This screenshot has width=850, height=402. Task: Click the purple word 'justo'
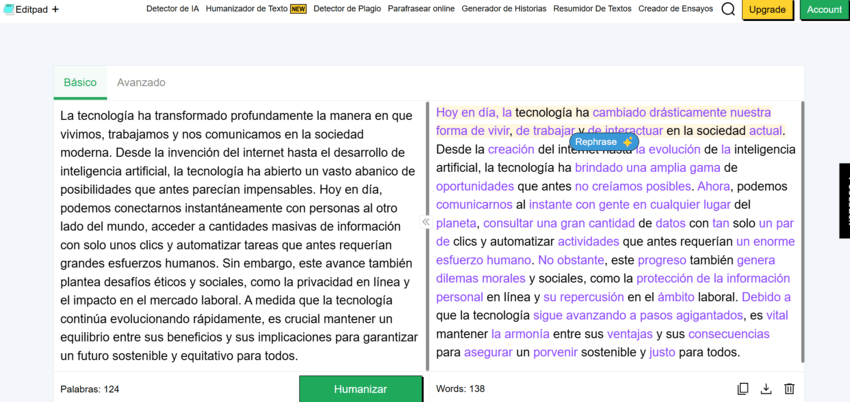(x=662, y=352)
